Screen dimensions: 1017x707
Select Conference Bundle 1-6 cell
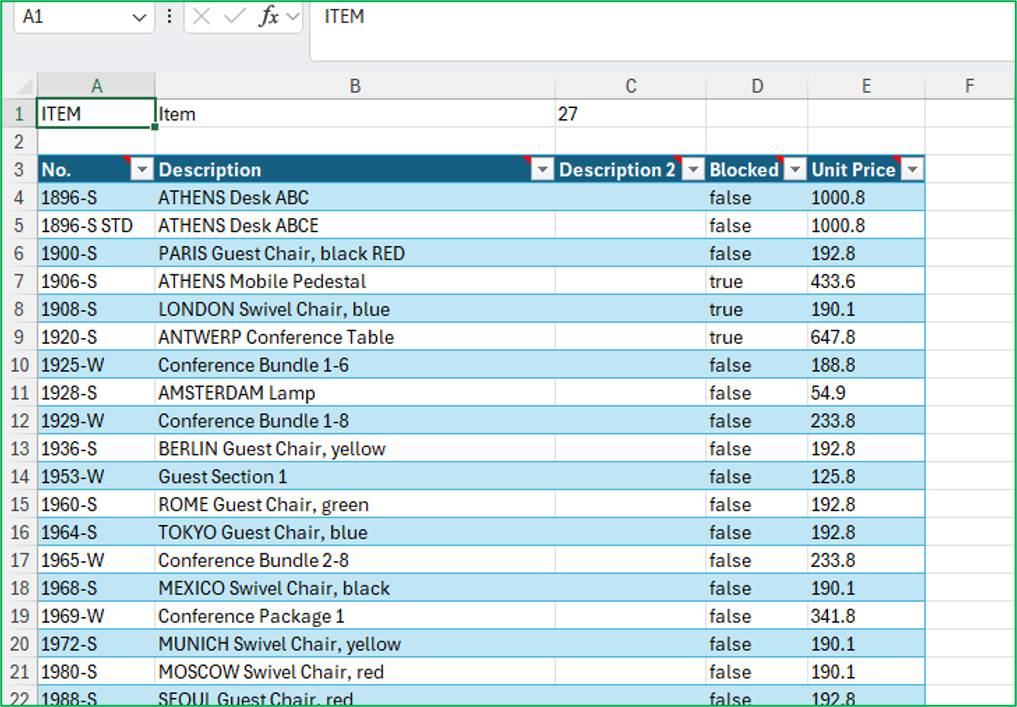[355, 365]
